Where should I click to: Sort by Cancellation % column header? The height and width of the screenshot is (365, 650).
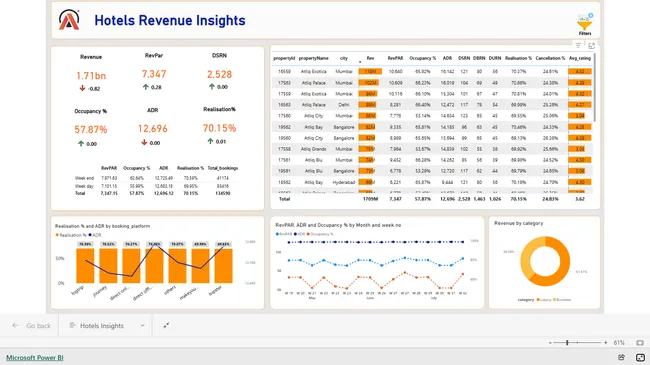tap(550, 58)
